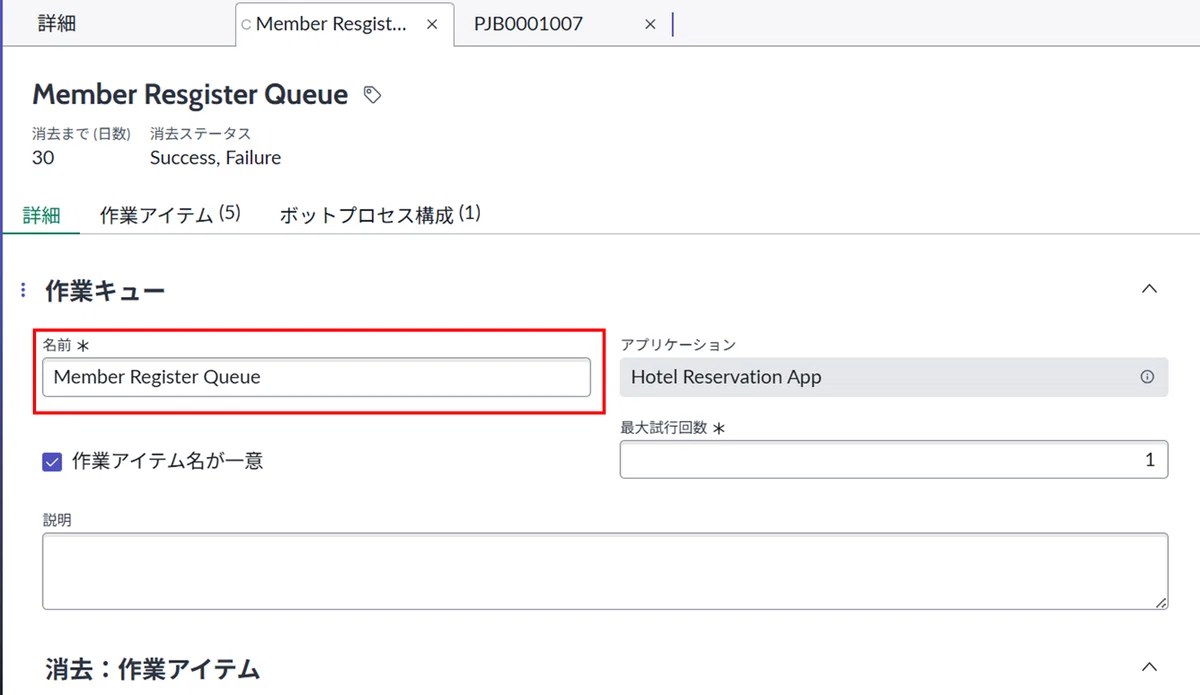
Task: Click the 最大試行回数 input field
Action: point(894,459)
